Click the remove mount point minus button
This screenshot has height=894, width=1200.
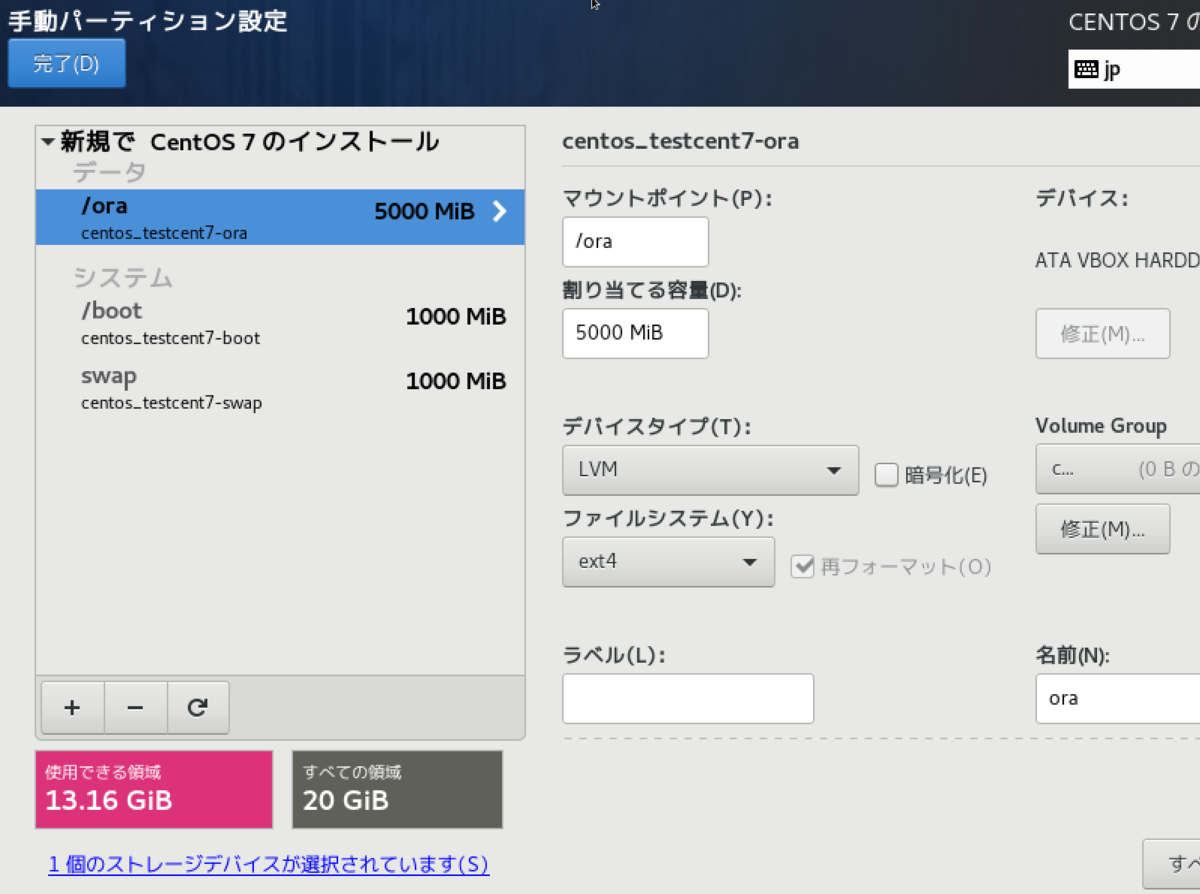coord(135,707)
